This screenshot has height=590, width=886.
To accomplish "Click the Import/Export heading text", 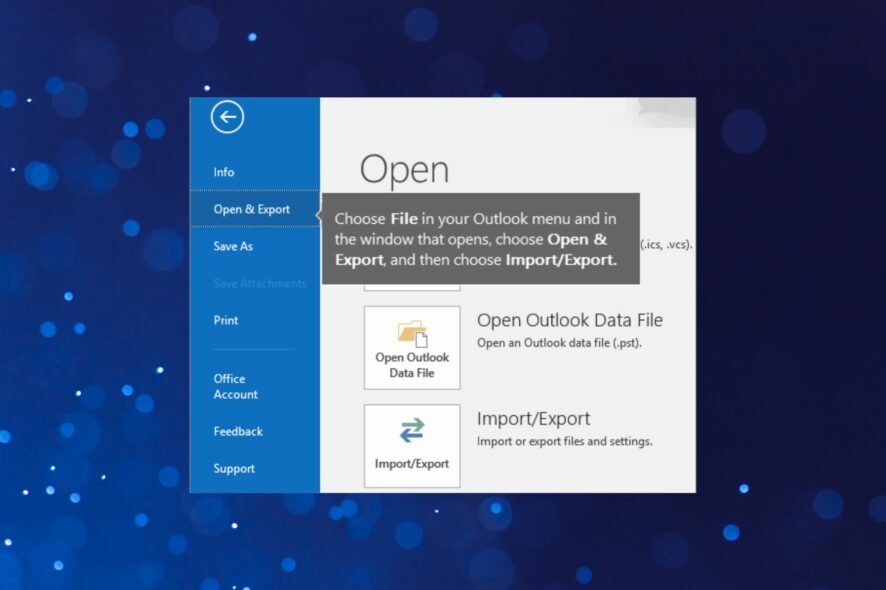I will (533, 418).
